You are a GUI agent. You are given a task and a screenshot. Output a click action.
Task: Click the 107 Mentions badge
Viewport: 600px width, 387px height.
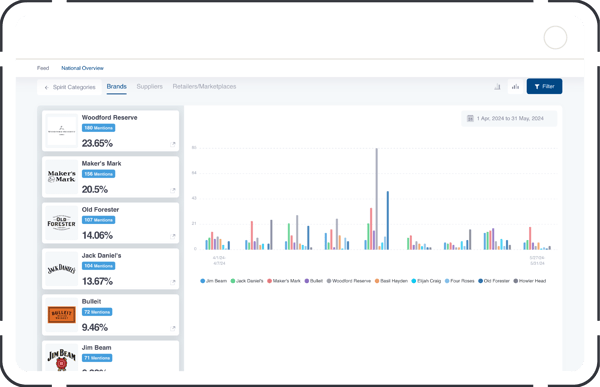point(98,220)
